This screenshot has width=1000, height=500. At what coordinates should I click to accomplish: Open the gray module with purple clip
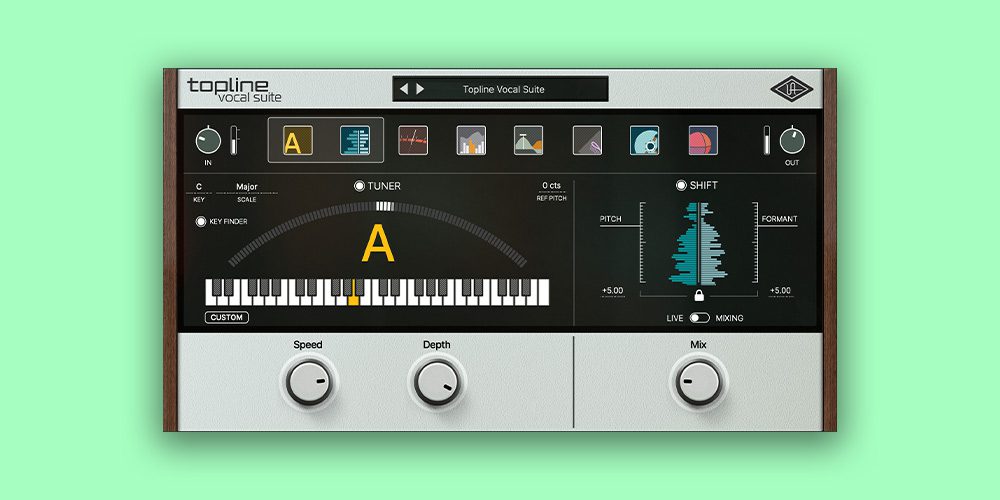[587, 141]
